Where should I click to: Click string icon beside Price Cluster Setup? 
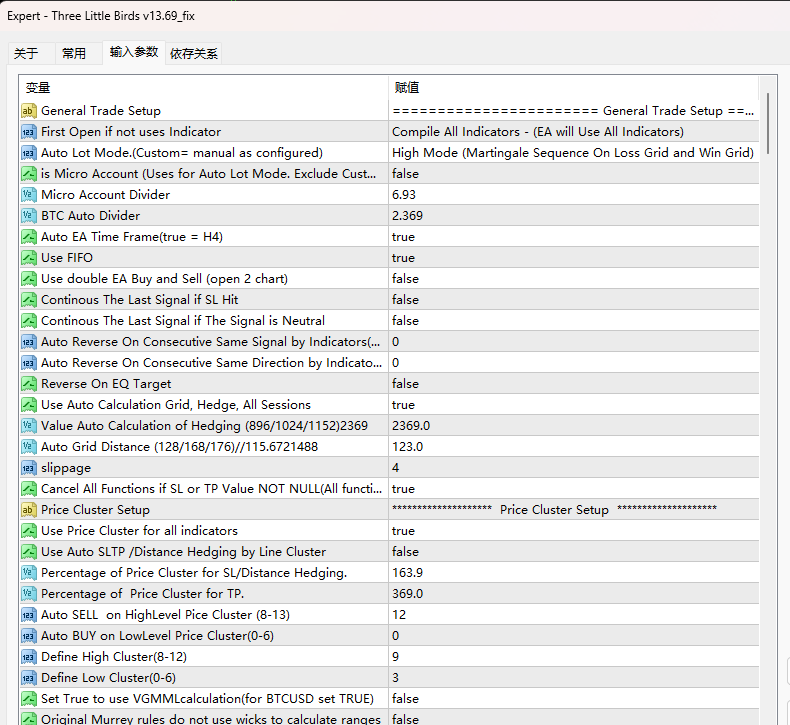(x=29, y=510)
